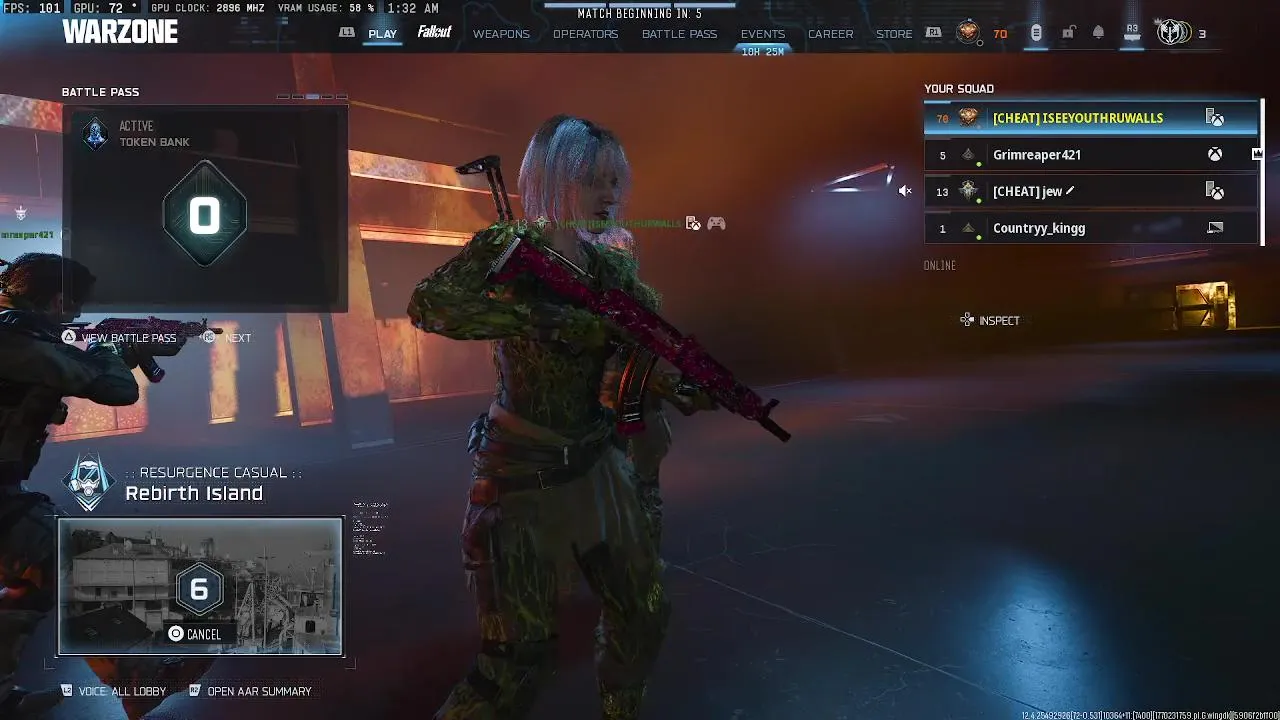Screen dimensions: 1280x720
Task: Click the squad list scrollbar
Action: [1262, 172]
